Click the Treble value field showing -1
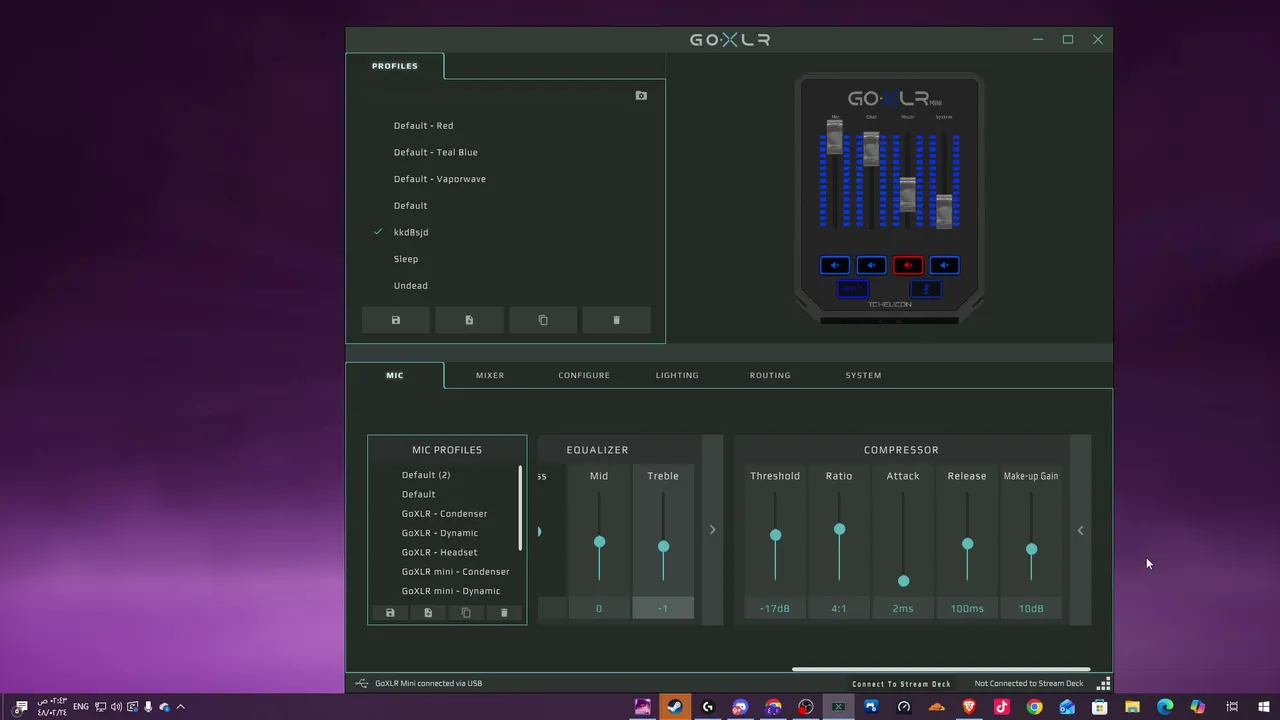Image resolution: width=1280 pixels, height=720 pixels. tap(663, 608)
